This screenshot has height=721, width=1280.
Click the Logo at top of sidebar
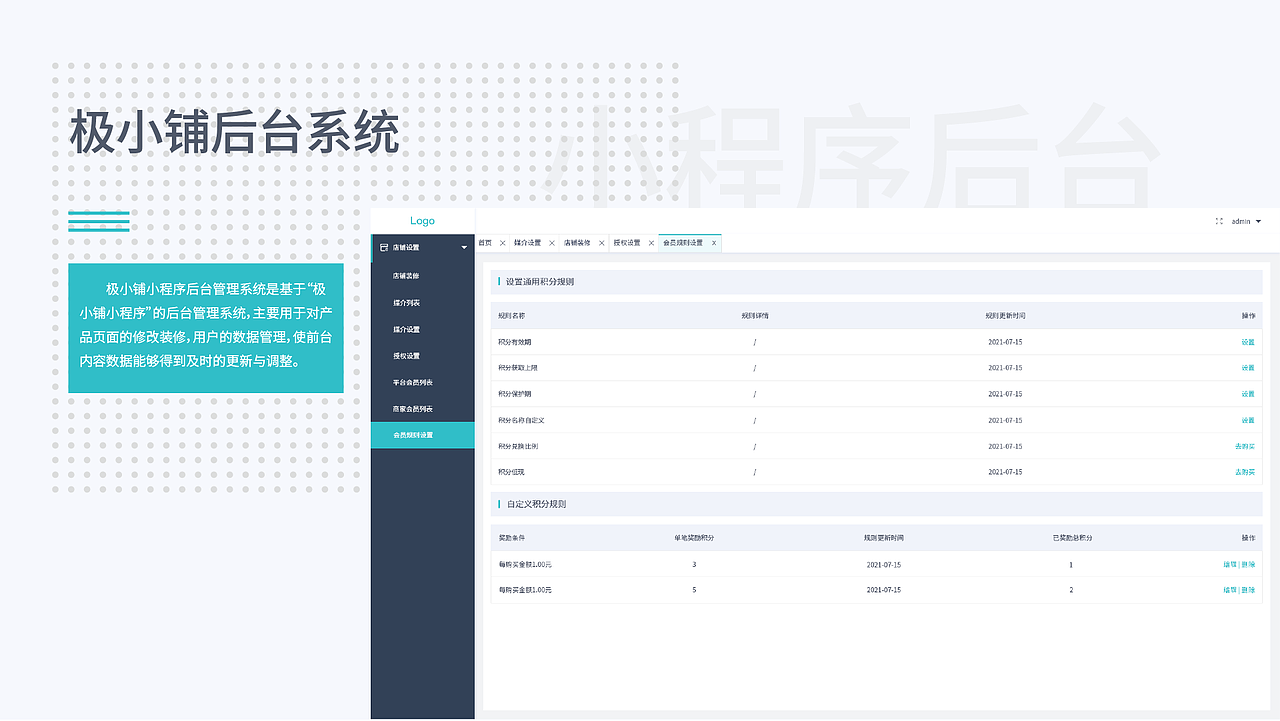(x=422, y=220)
